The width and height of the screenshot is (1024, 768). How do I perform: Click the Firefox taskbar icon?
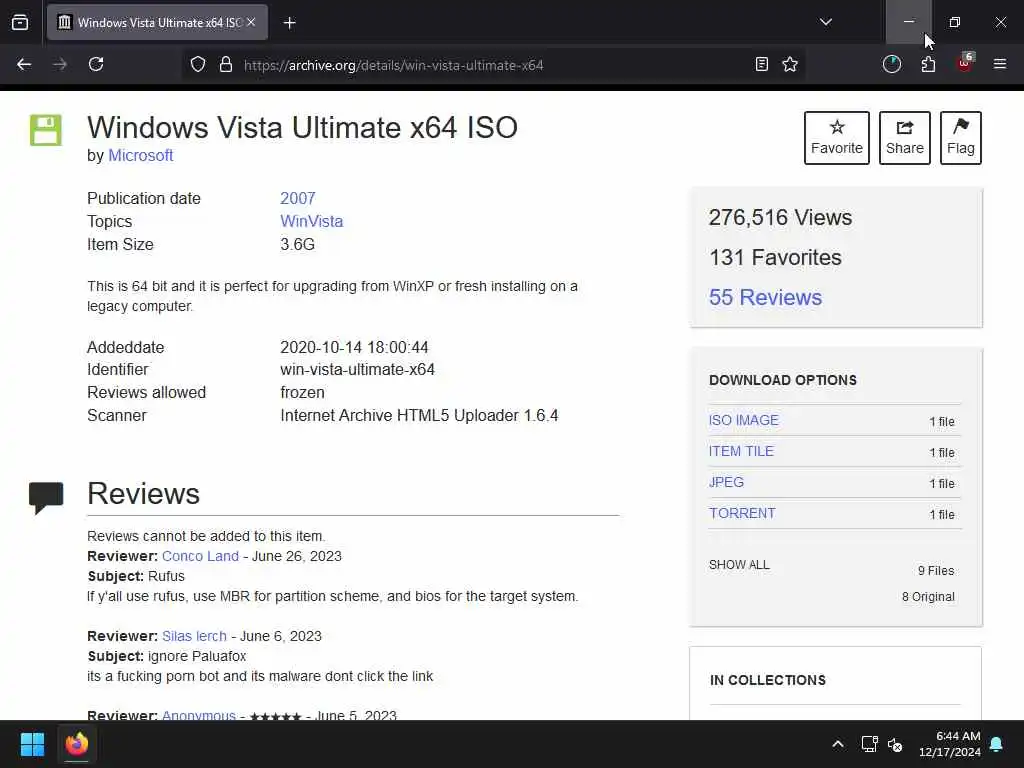coord(76,744)
